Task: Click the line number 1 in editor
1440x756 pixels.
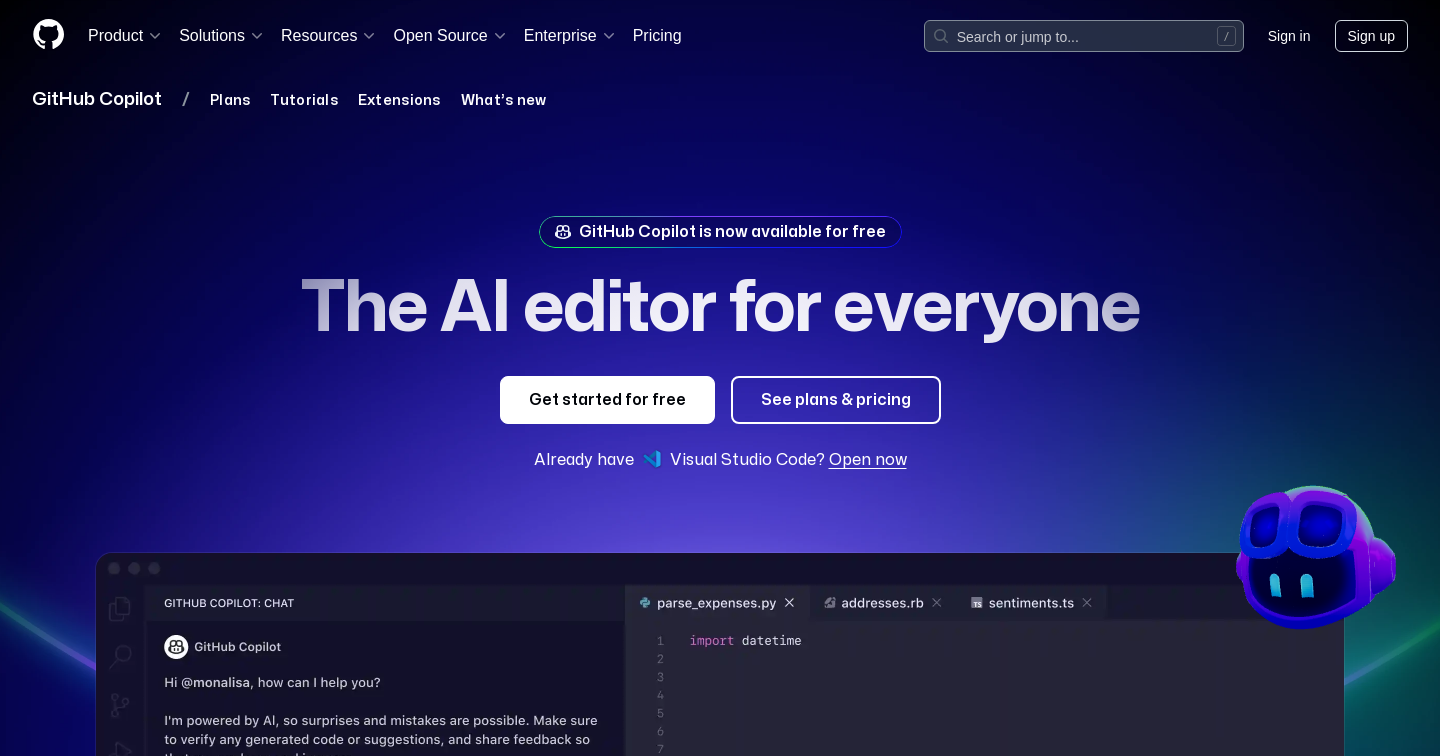Action: click(x=660, y=641)
